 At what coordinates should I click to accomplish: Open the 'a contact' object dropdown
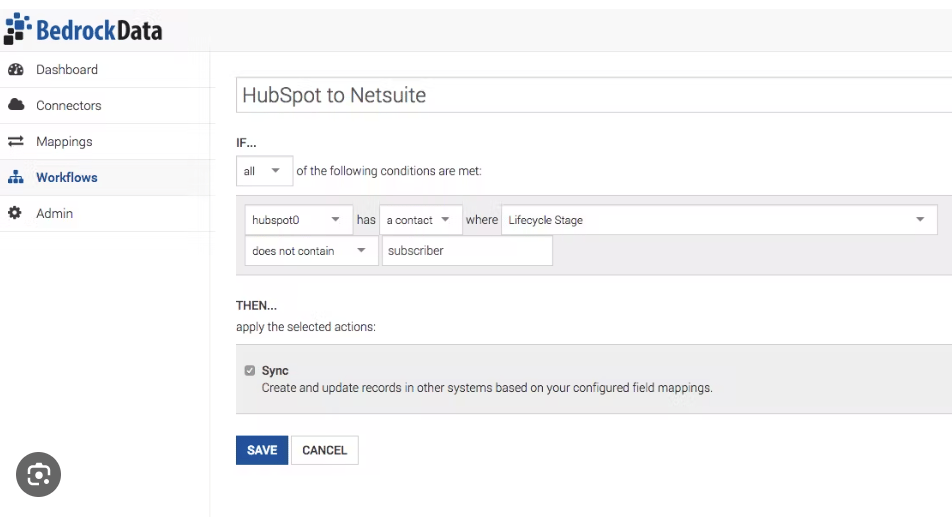tap(420, 220)
